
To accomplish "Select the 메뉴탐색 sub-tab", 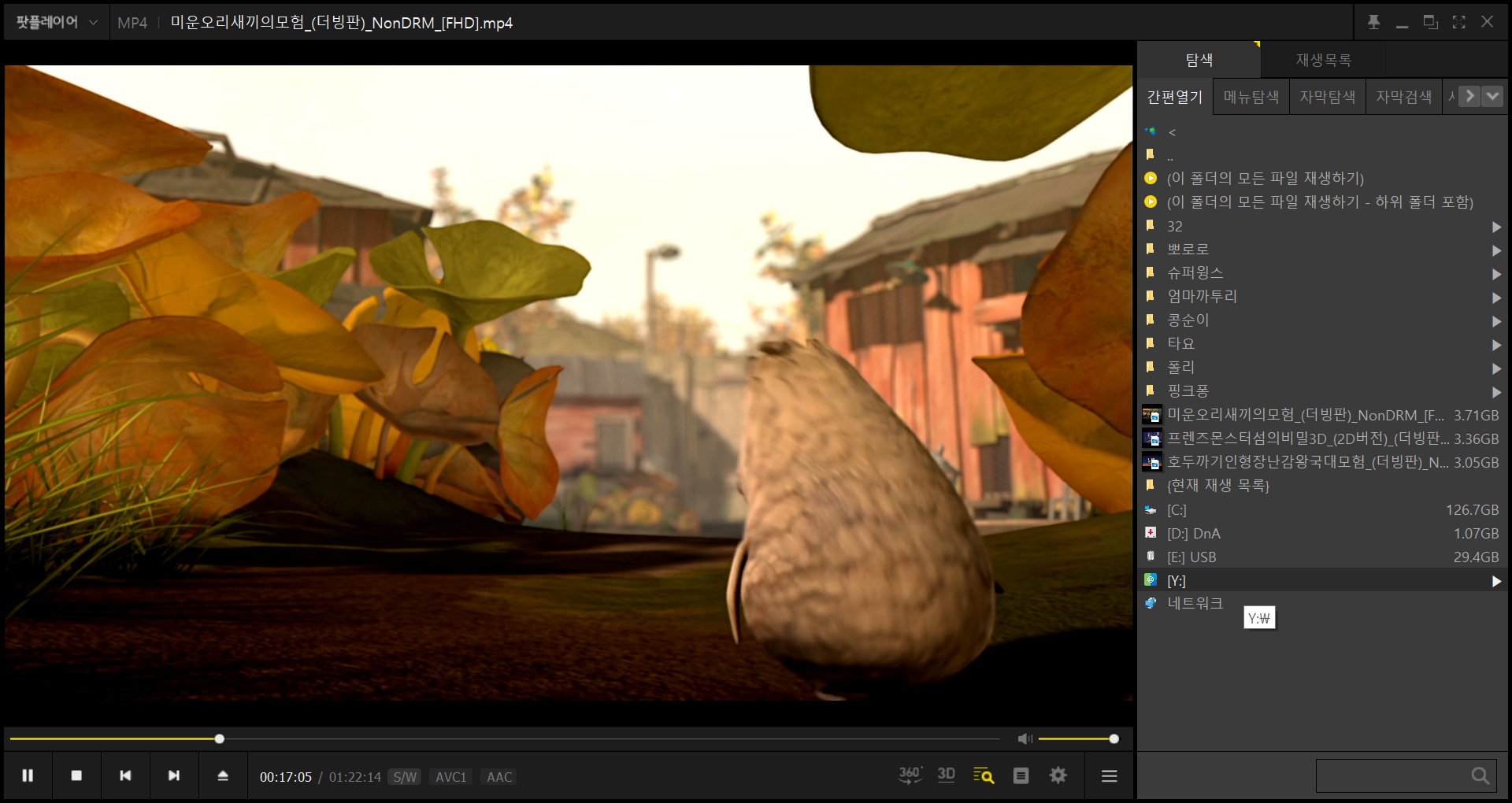I will coord(1251,97).
